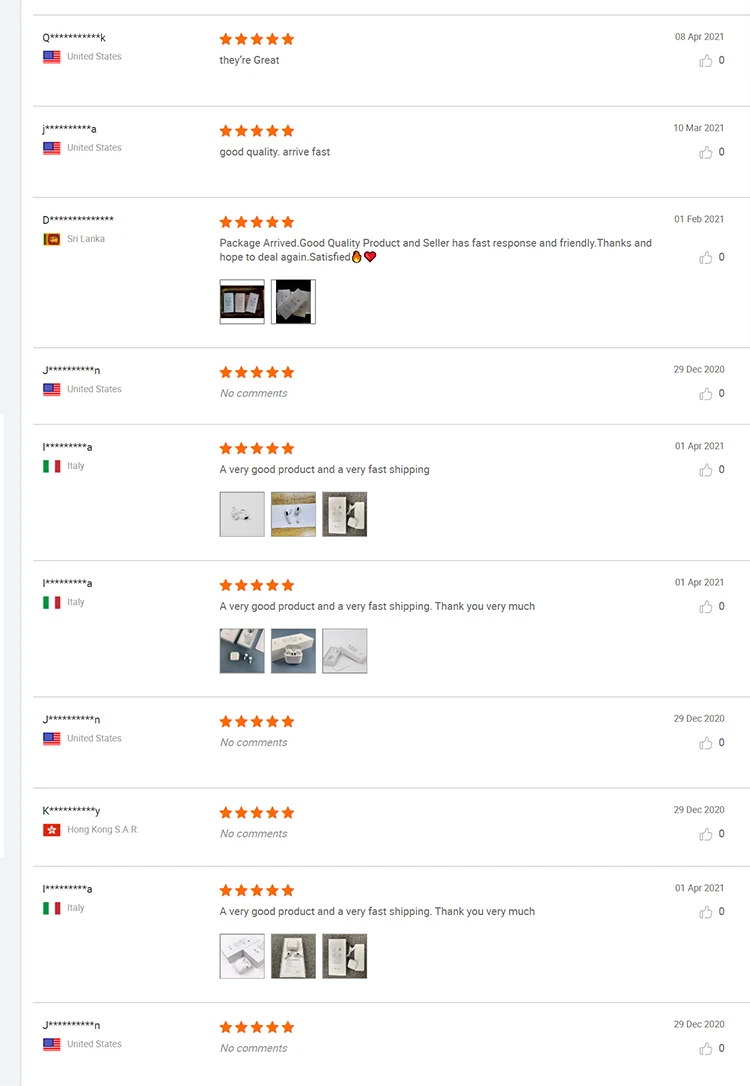750x1086 pixels.
Task: Open middle photo of Italy review lacking "Thank you"
Action: [293, 514]
